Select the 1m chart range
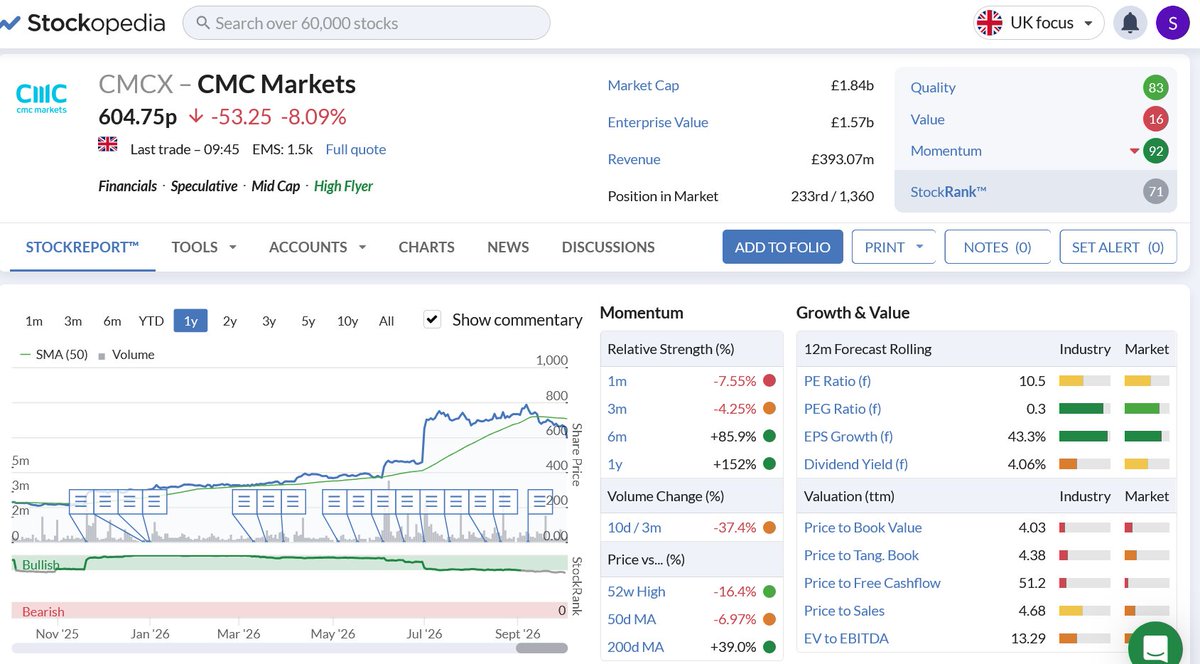1200x664 pixels. point(34,321)
